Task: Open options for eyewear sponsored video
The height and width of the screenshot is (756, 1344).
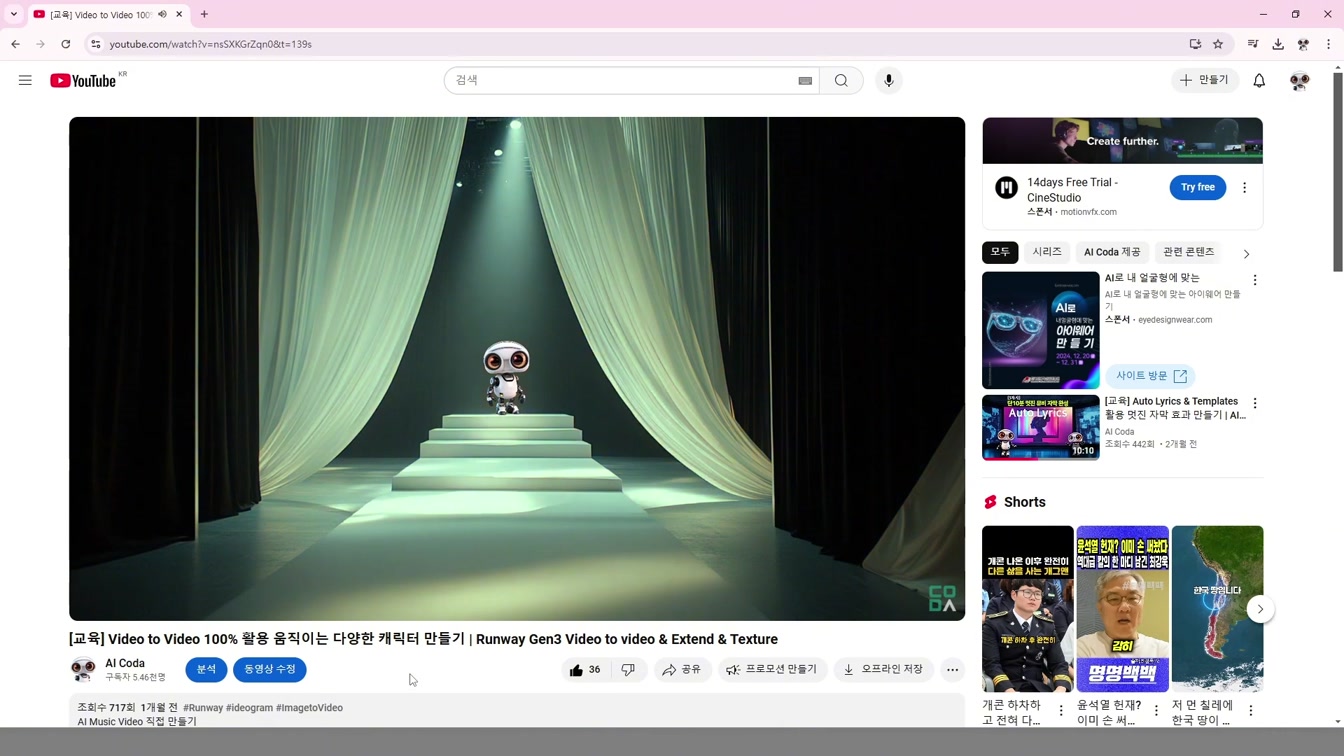Action: pos(1255,281)
